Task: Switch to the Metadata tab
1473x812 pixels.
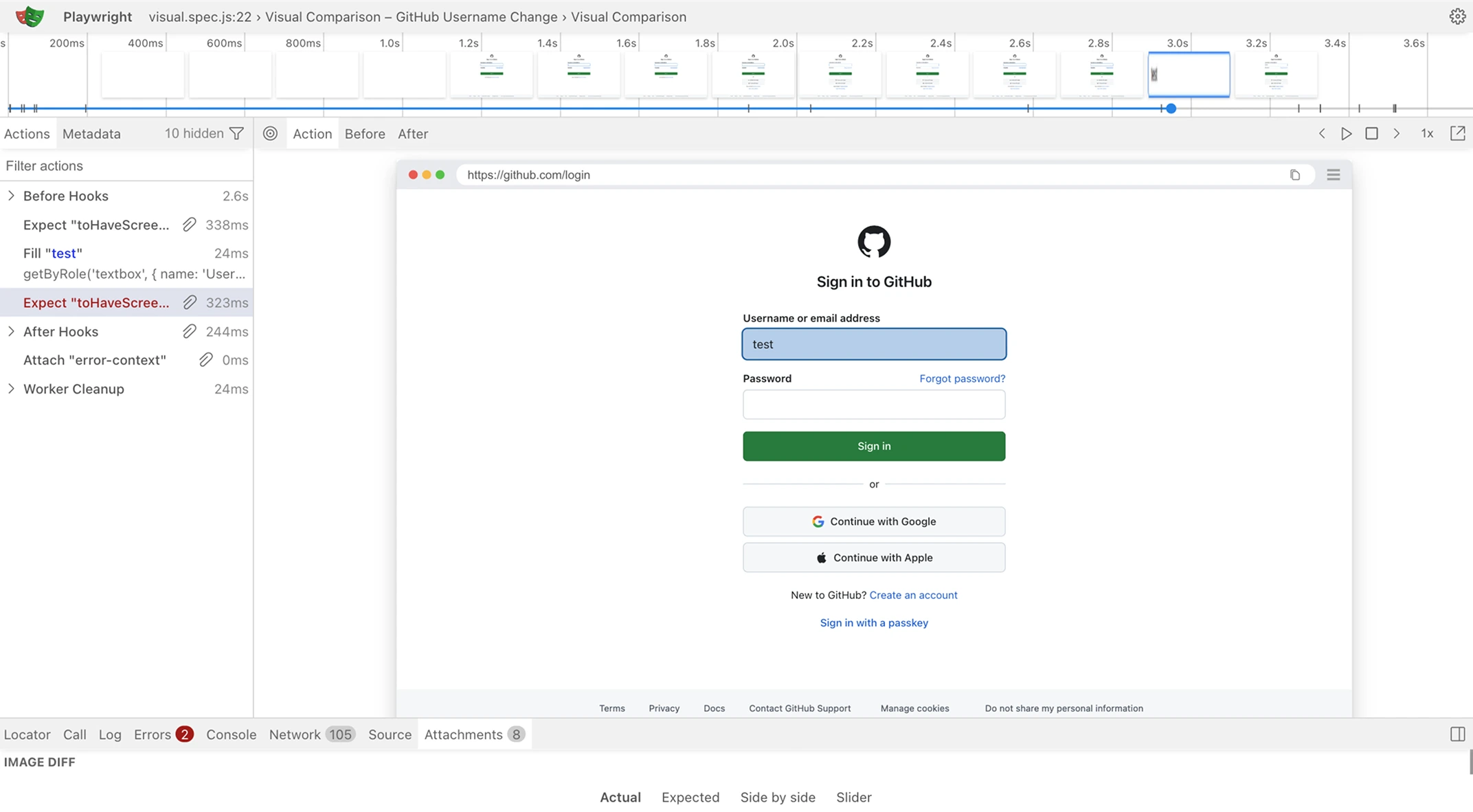Action: (91, 133)
